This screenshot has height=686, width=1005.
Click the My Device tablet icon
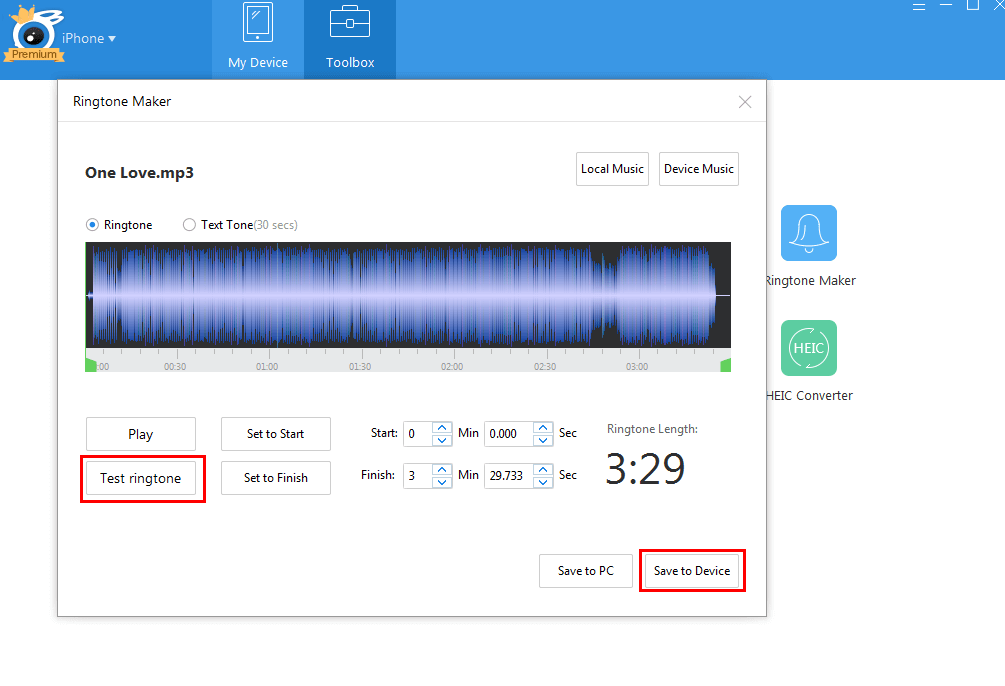tap(257, 24)
